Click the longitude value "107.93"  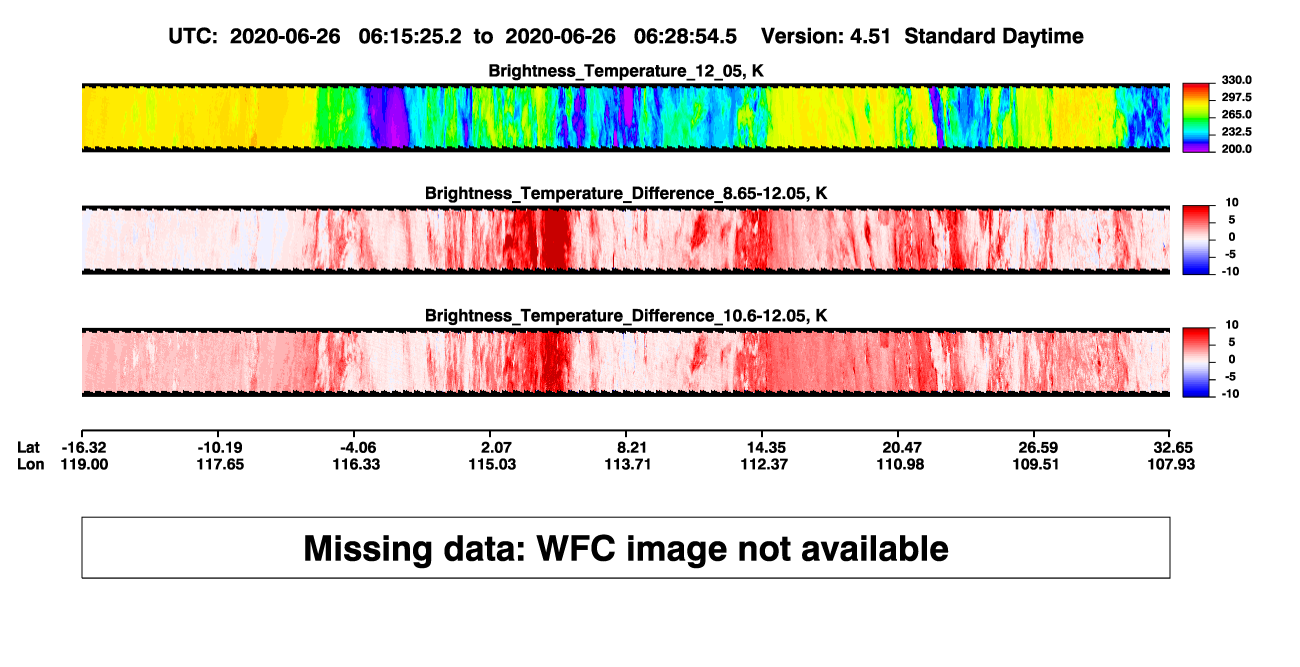(x=1172, y=464)
